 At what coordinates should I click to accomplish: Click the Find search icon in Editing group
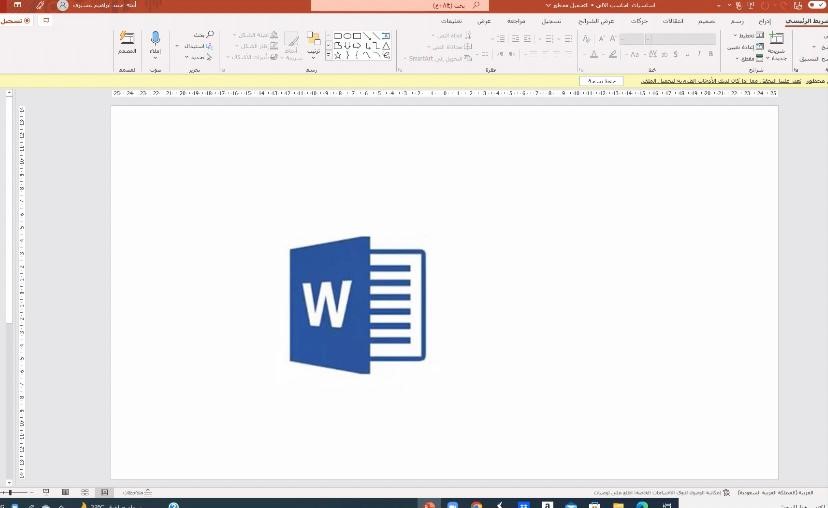tap(209, 35)
